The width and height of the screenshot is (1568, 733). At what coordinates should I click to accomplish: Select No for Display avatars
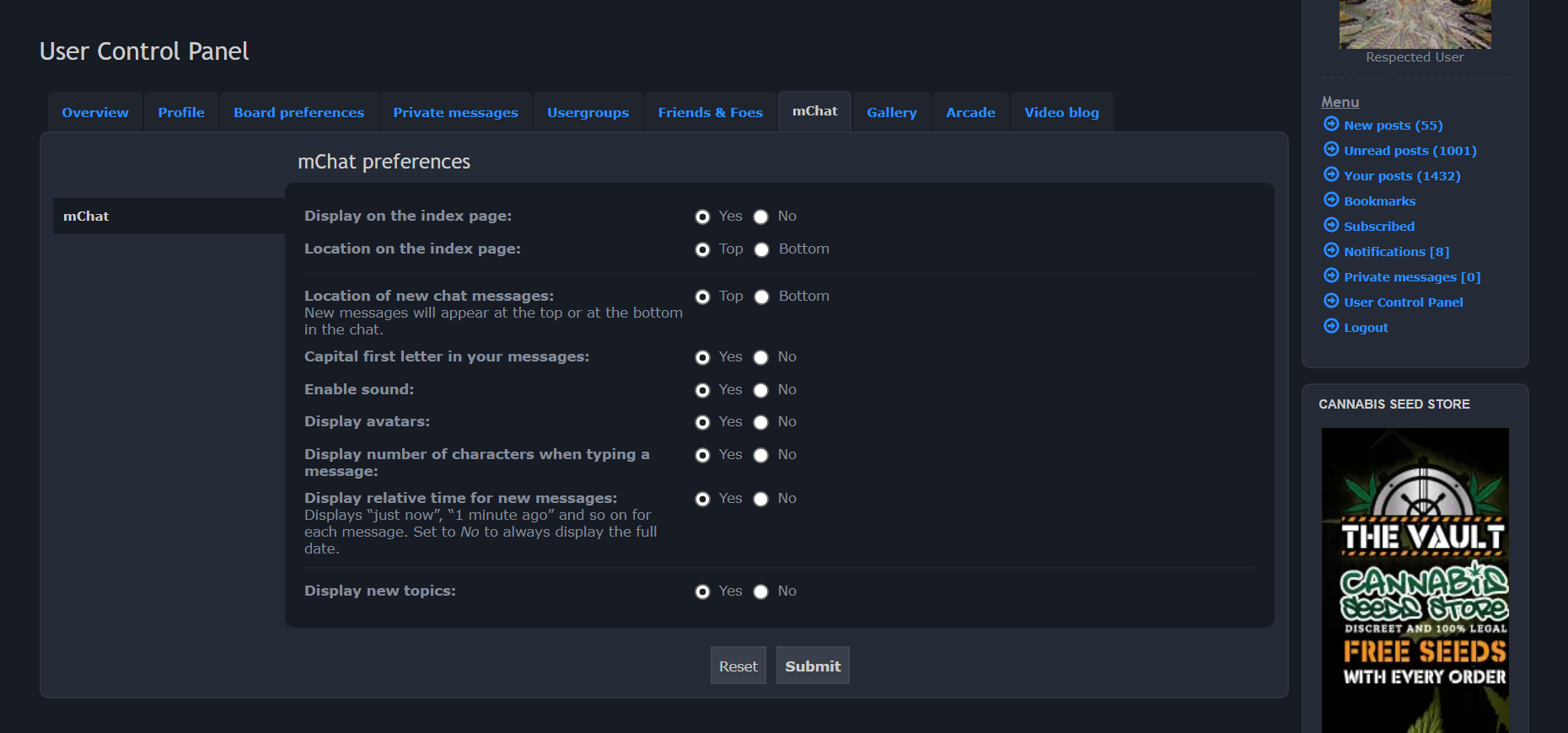pos(761,423)
